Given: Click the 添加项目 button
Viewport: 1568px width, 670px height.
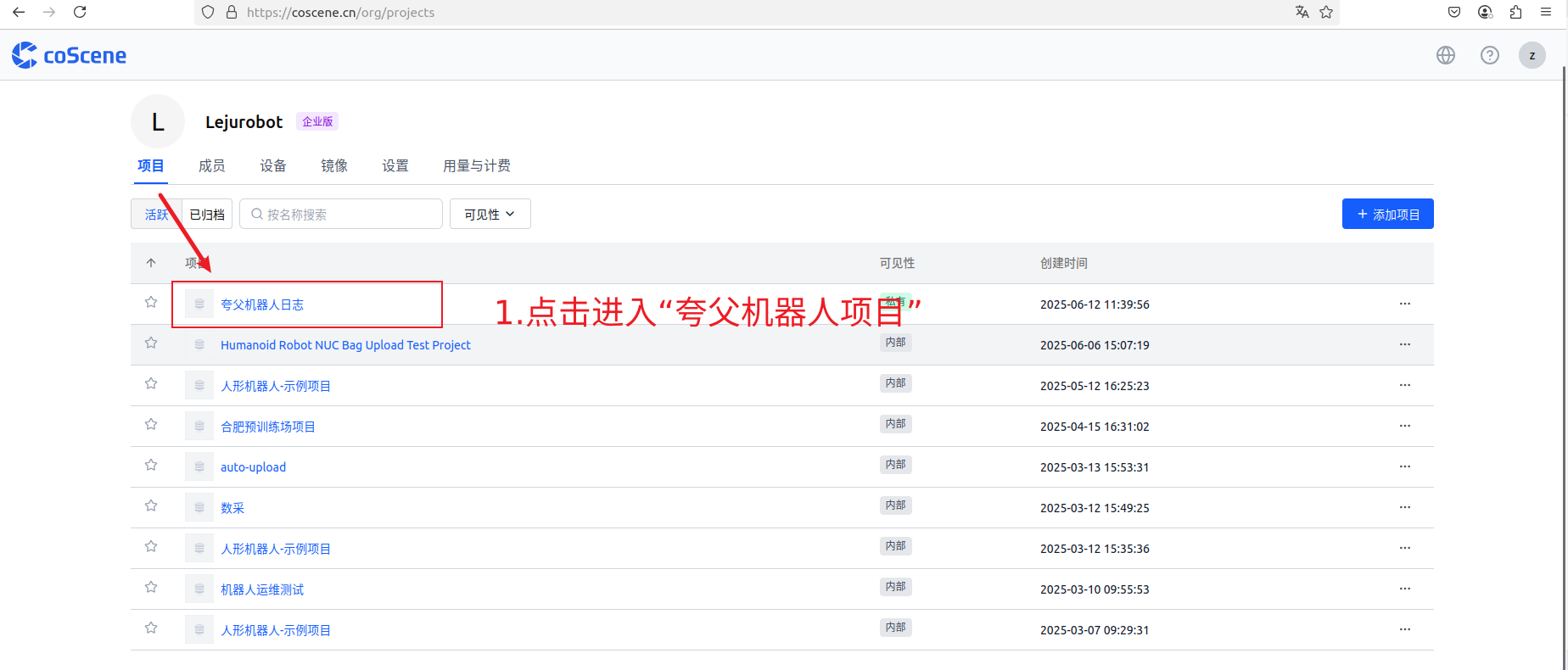Looking at the screenshot, I should tap(1387, 214).
